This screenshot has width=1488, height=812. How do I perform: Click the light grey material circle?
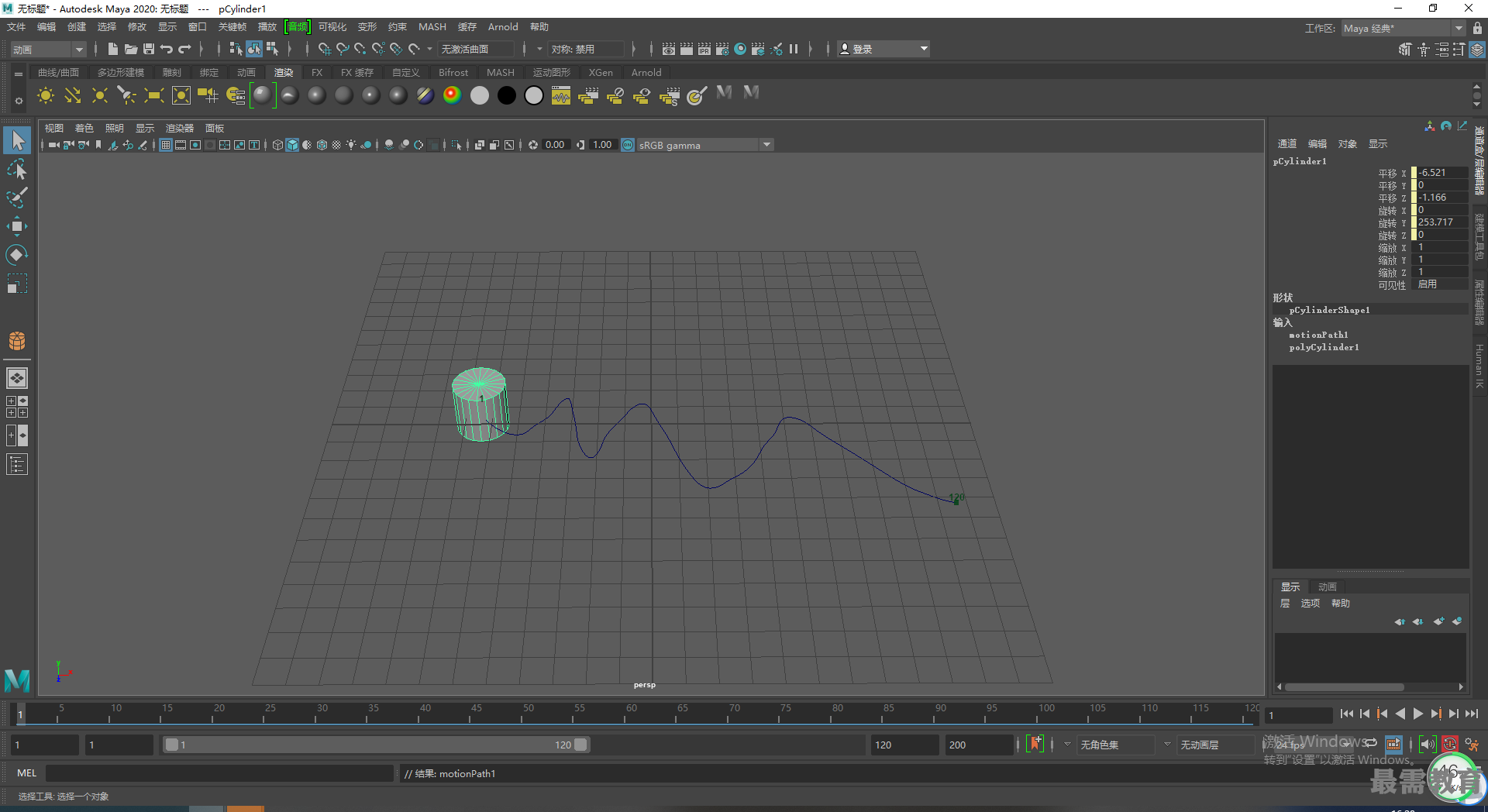coord(480,95)
